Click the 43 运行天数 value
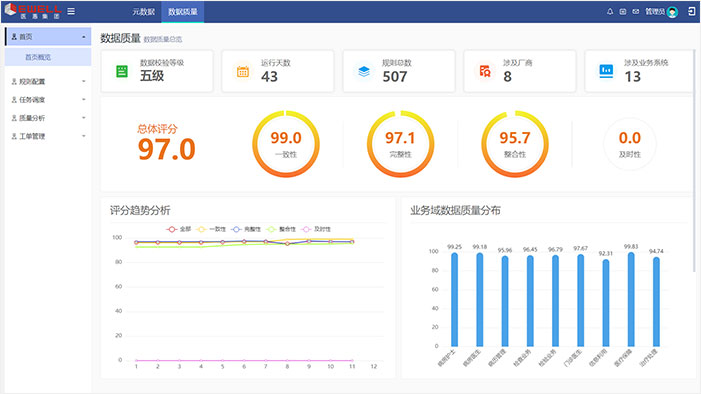Image resolution: width=701 pixels, height=394 pixels. pos(270,76)
